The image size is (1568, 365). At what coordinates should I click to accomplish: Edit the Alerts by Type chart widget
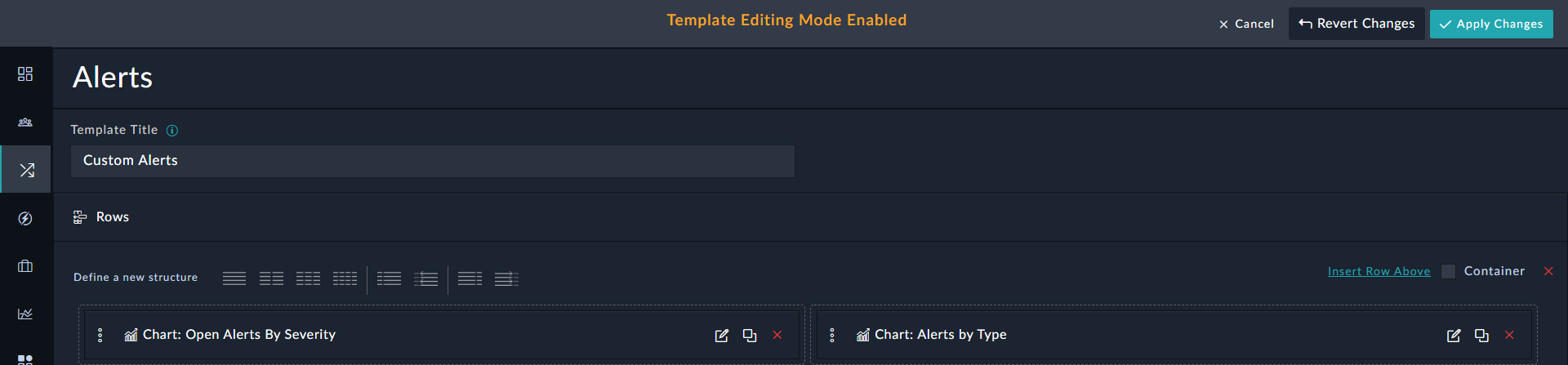pos(1454,336)
